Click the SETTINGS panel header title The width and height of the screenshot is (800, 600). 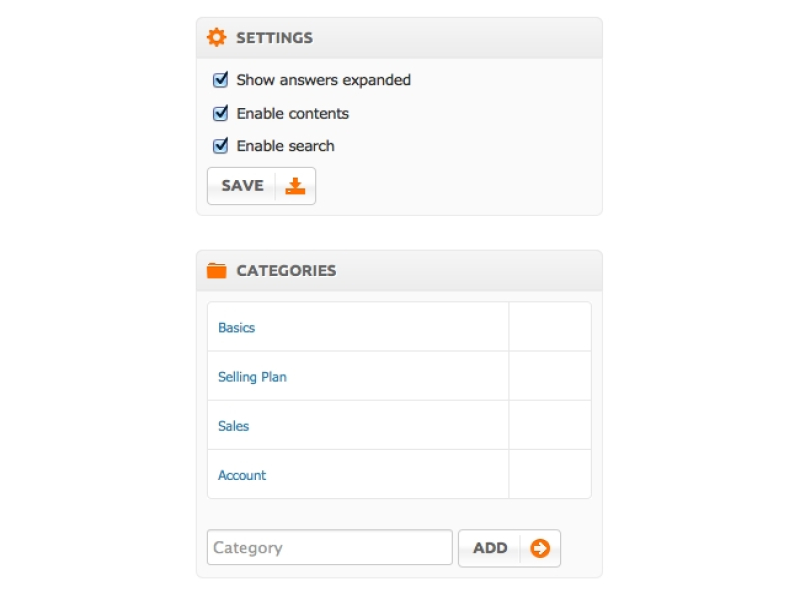coord(274,38)
